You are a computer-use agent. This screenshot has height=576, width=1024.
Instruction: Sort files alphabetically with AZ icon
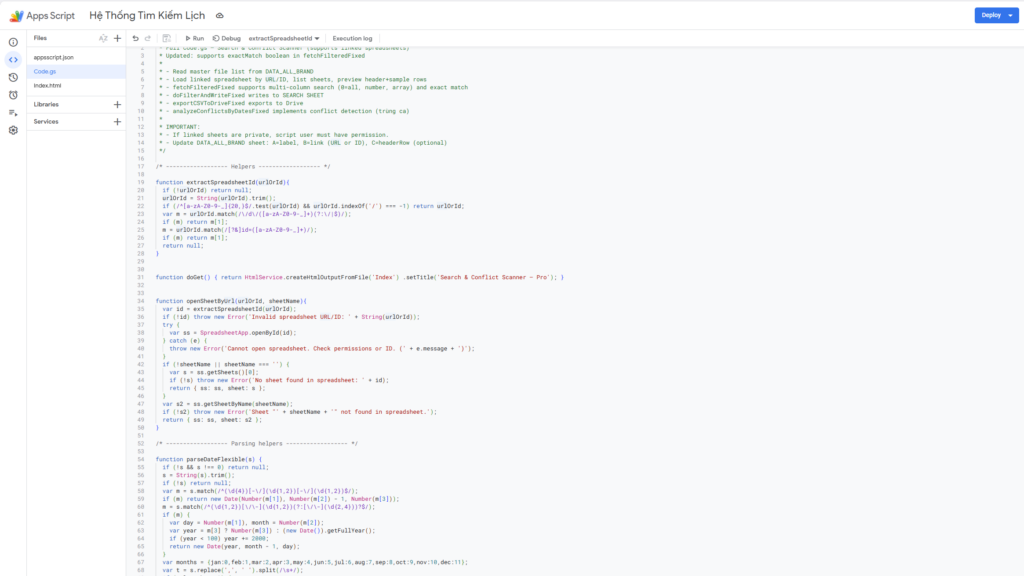[102, 38]
